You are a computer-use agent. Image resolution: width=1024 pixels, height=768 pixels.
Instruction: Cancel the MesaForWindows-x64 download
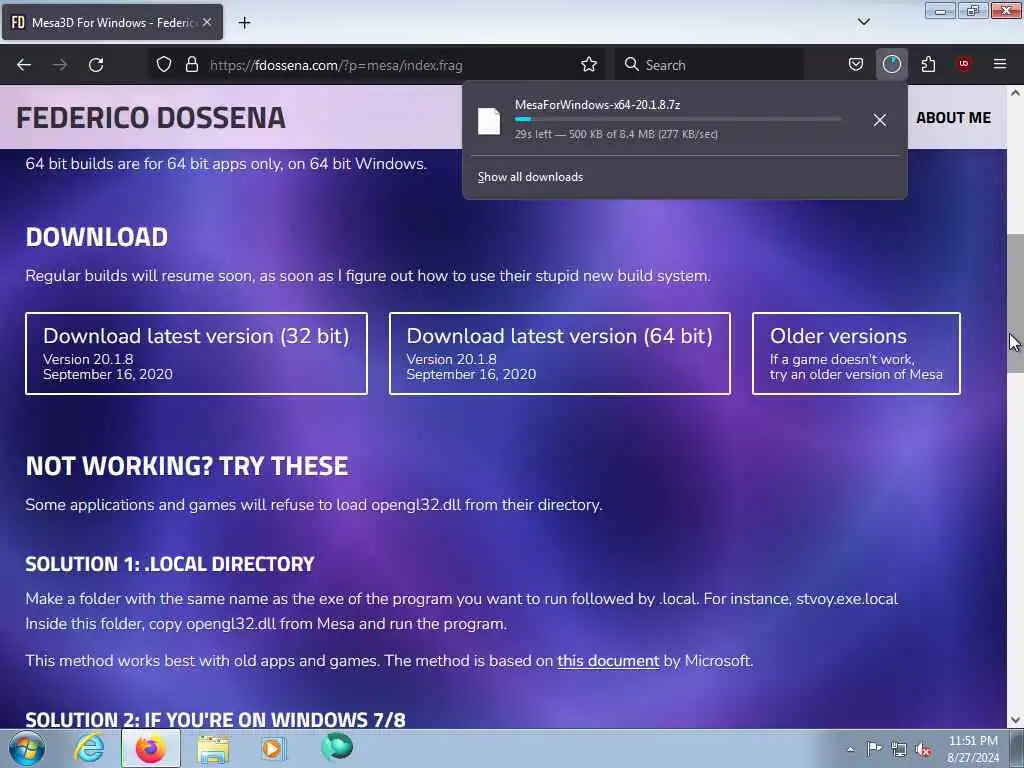pos(880,120)
